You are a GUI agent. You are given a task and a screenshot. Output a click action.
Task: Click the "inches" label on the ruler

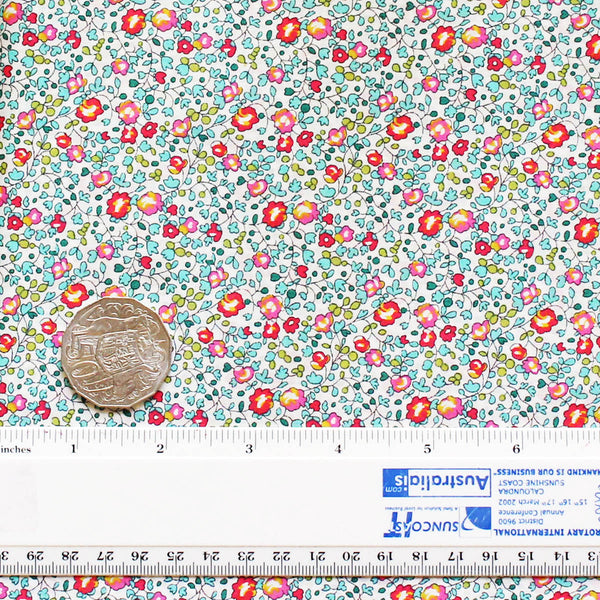point(16,449)
